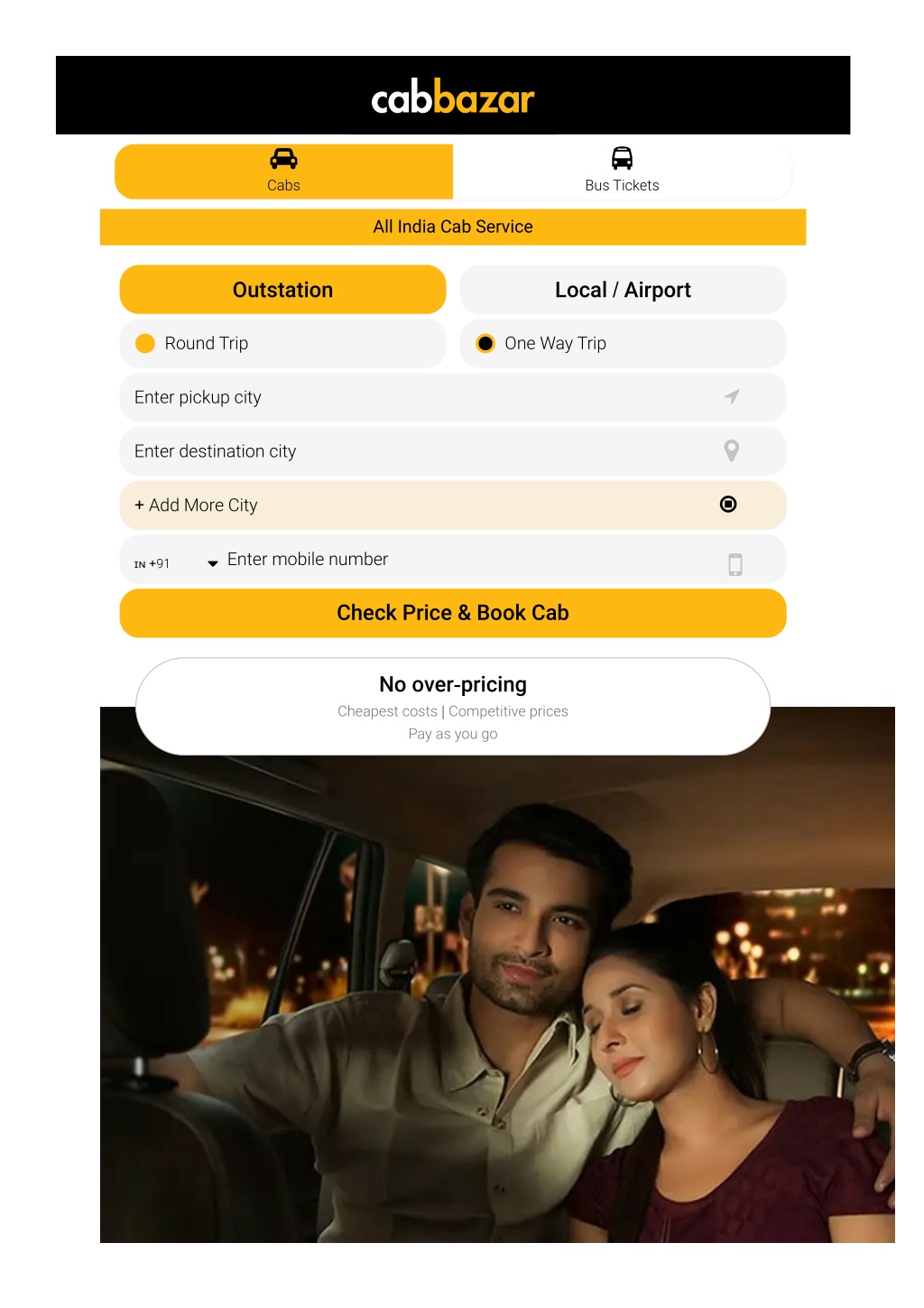
Task: Focus the Enter pickup city field
Action: coord(453,397)
